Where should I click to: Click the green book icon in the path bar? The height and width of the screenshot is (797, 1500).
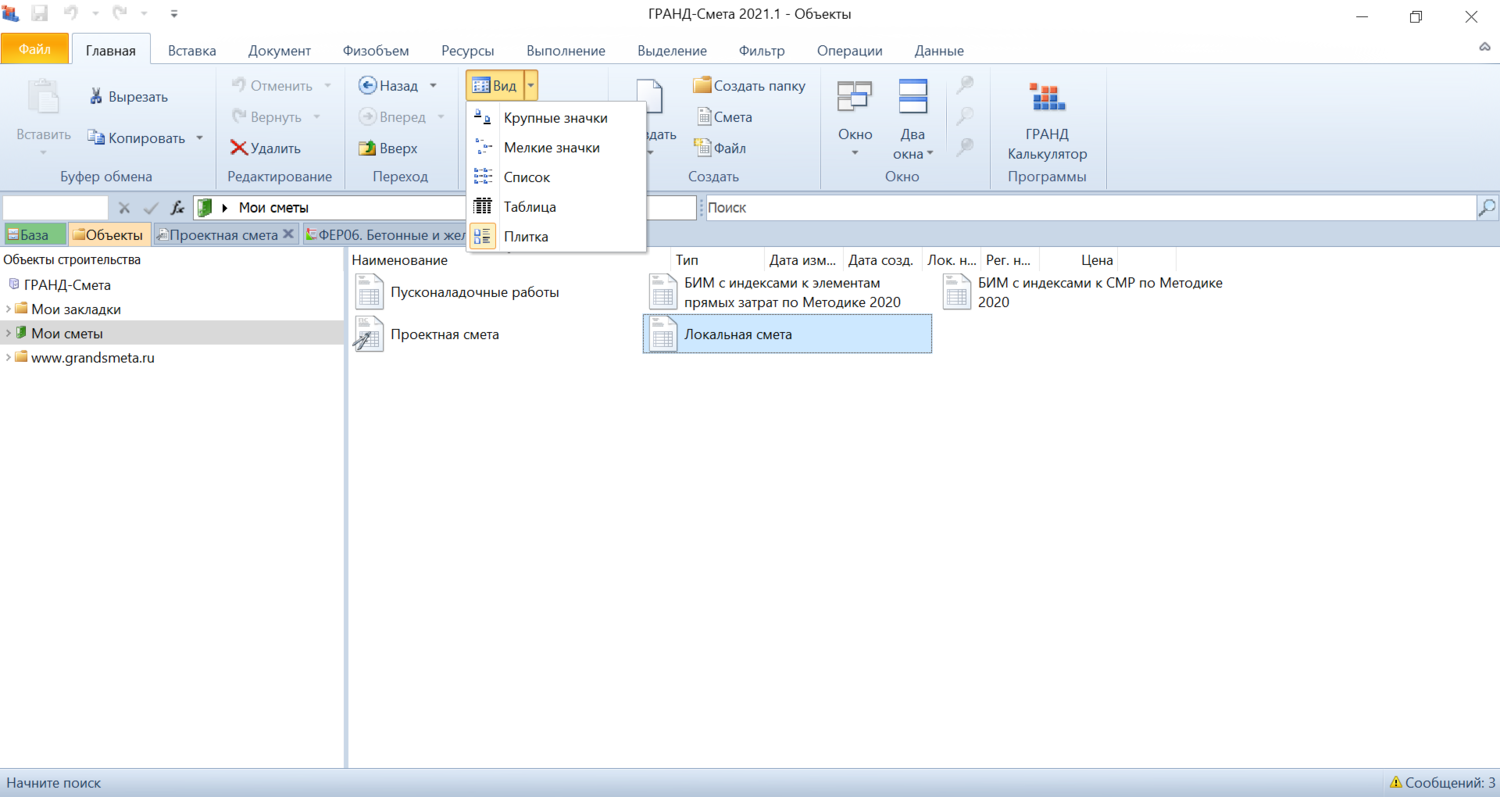[x=204, y=208]
